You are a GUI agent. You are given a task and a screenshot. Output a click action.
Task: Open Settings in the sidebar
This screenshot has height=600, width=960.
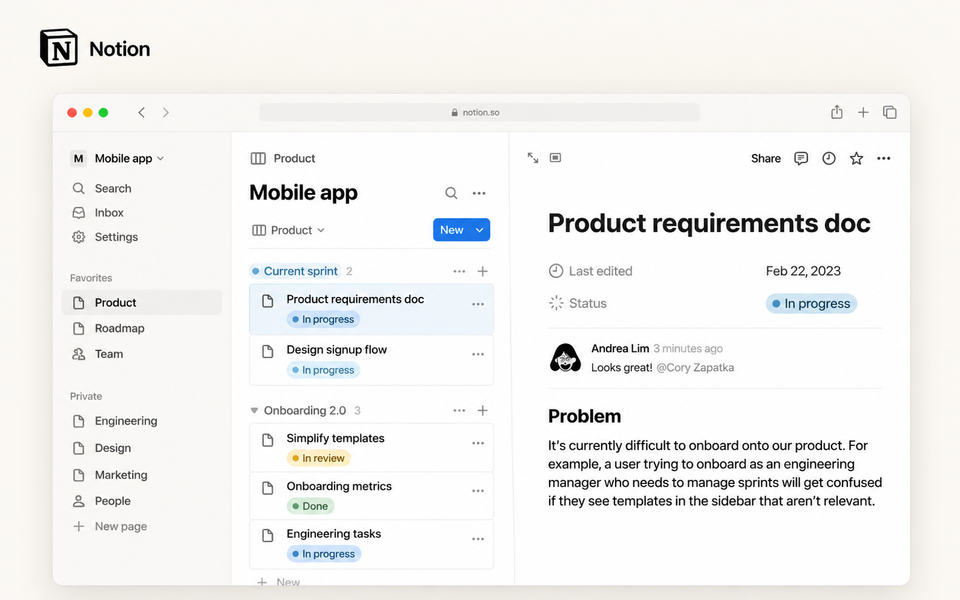click(105, 237)
